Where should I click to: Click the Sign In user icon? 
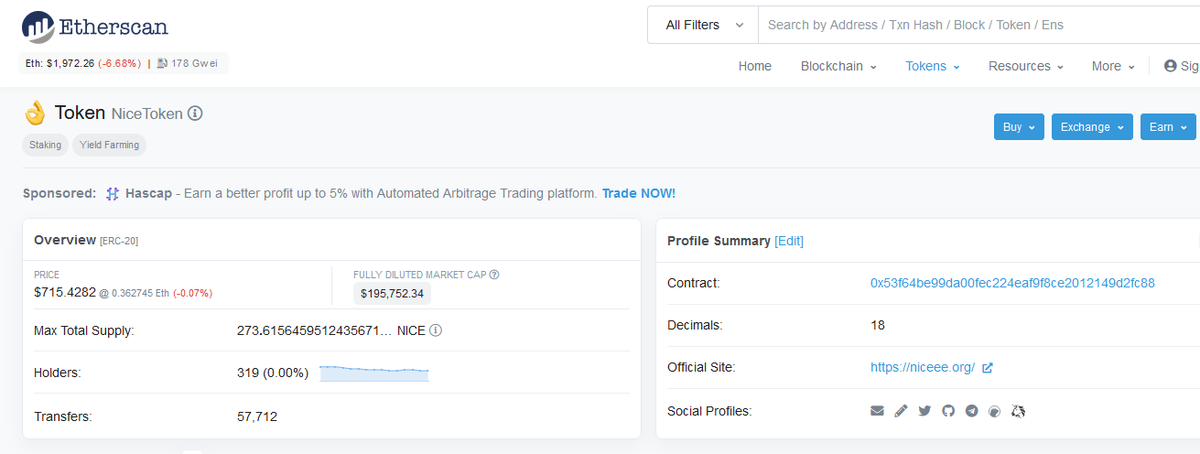(x=1171, y=66)
